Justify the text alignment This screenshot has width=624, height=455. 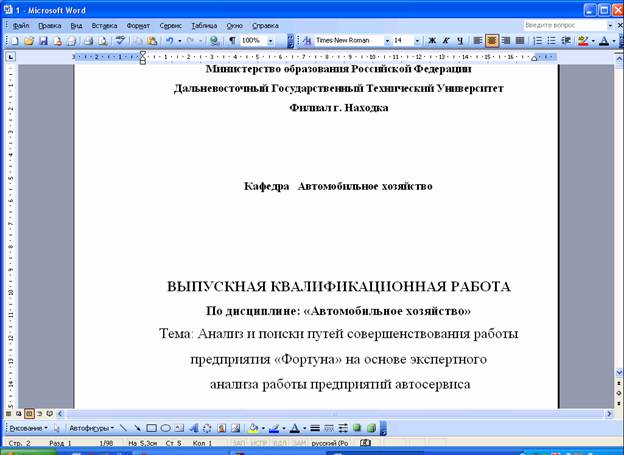(520, 41)
